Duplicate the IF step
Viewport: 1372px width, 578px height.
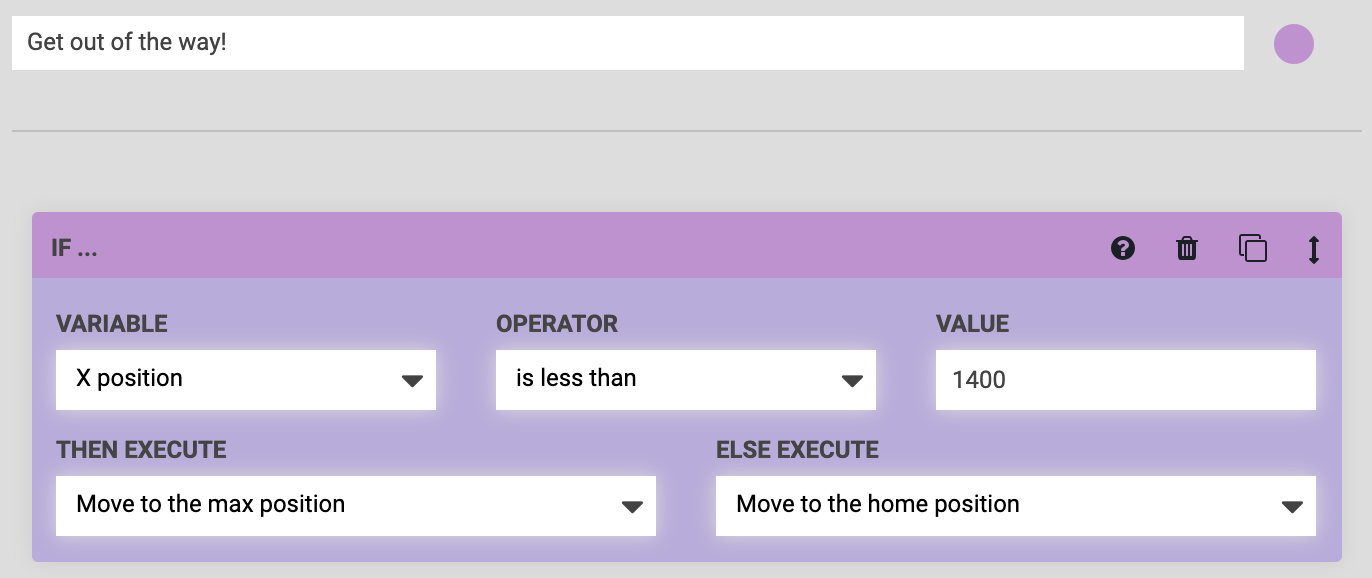pos(1252,248)
